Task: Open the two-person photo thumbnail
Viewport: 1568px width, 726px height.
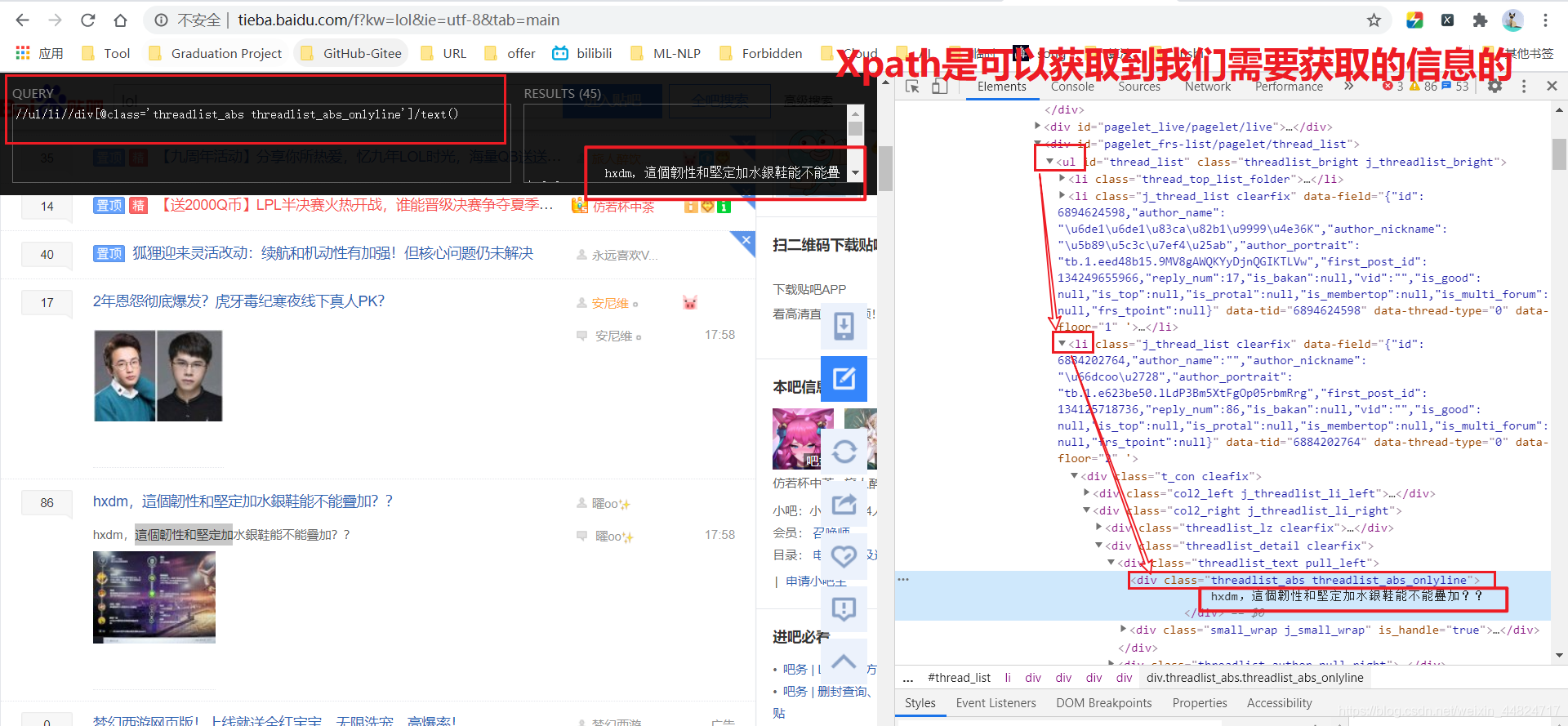Action: (x=158, y=376)
